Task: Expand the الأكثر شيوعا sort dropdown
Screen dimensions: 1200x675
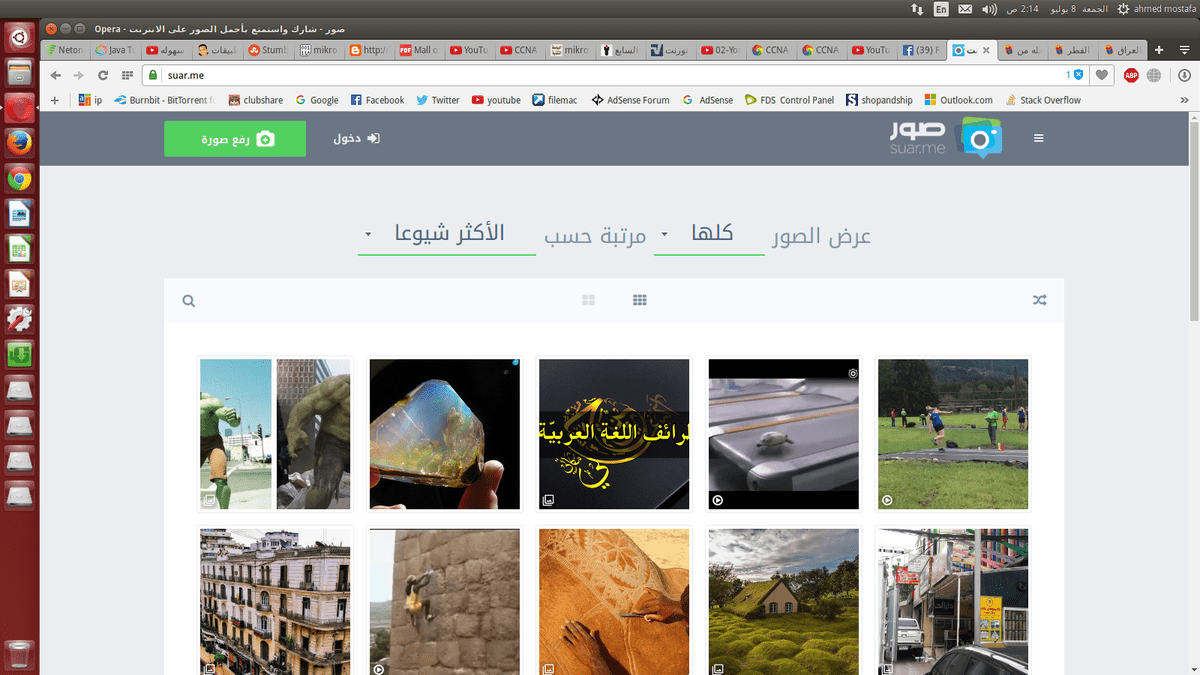Action: coord(446,234)
